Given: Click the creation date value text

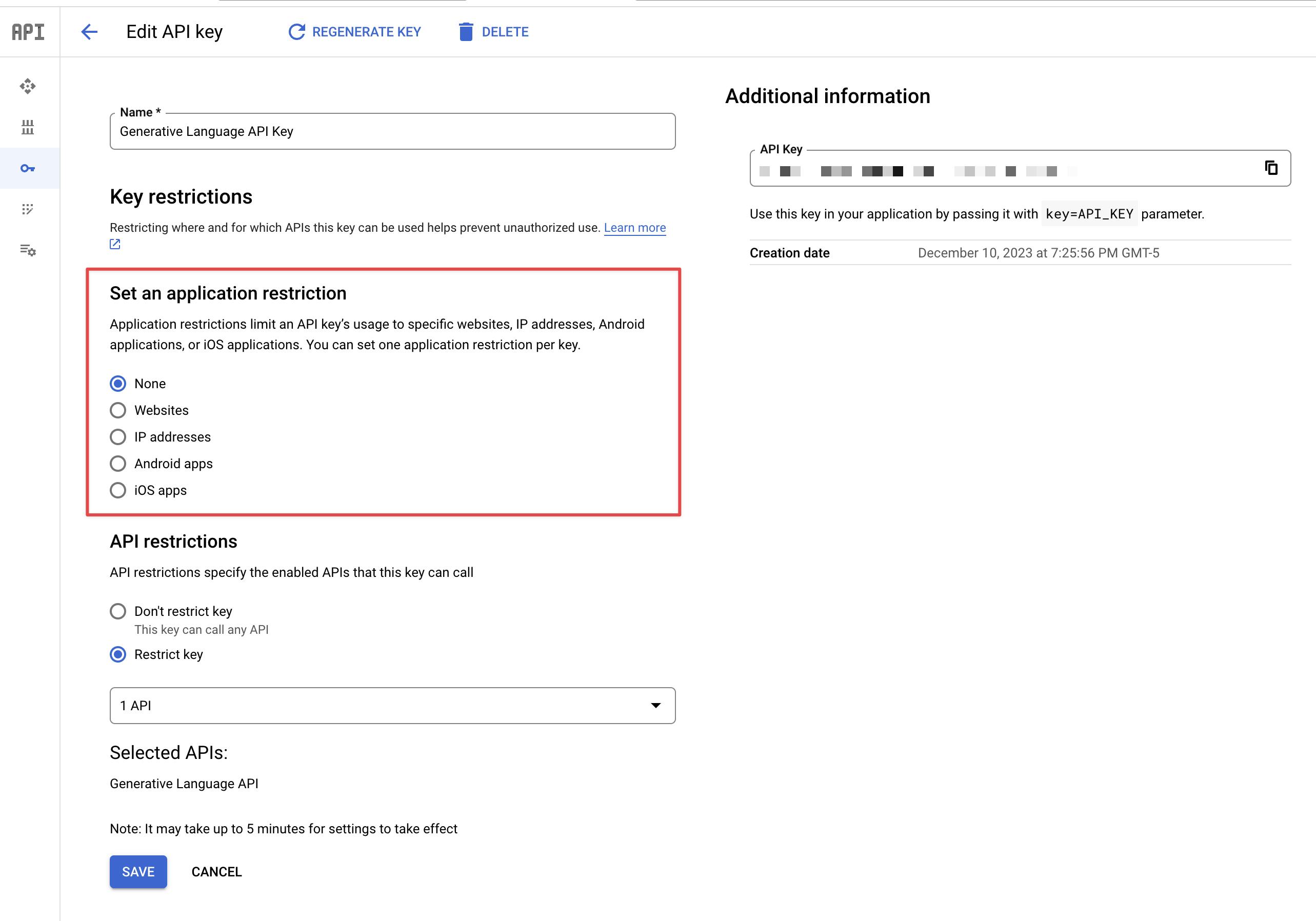Looking at the screenshot, I should (1038, 253).
